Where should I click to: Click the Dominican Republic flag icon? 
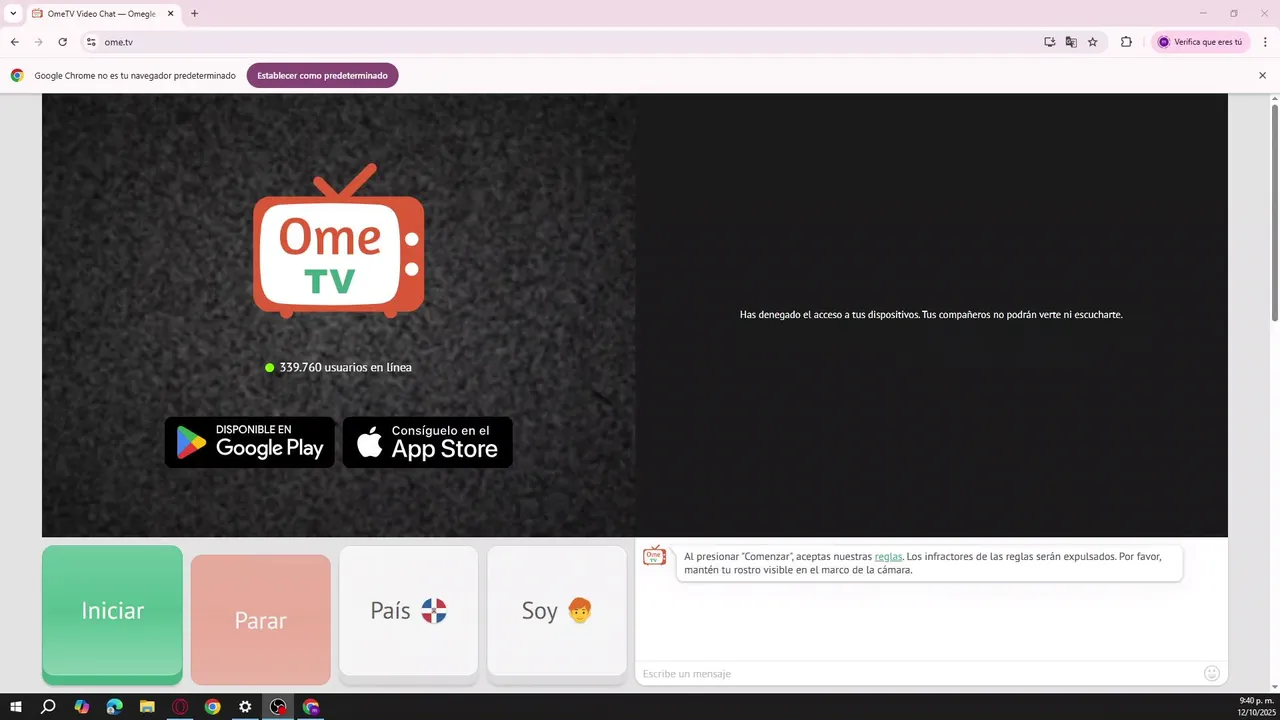point(434,611)
